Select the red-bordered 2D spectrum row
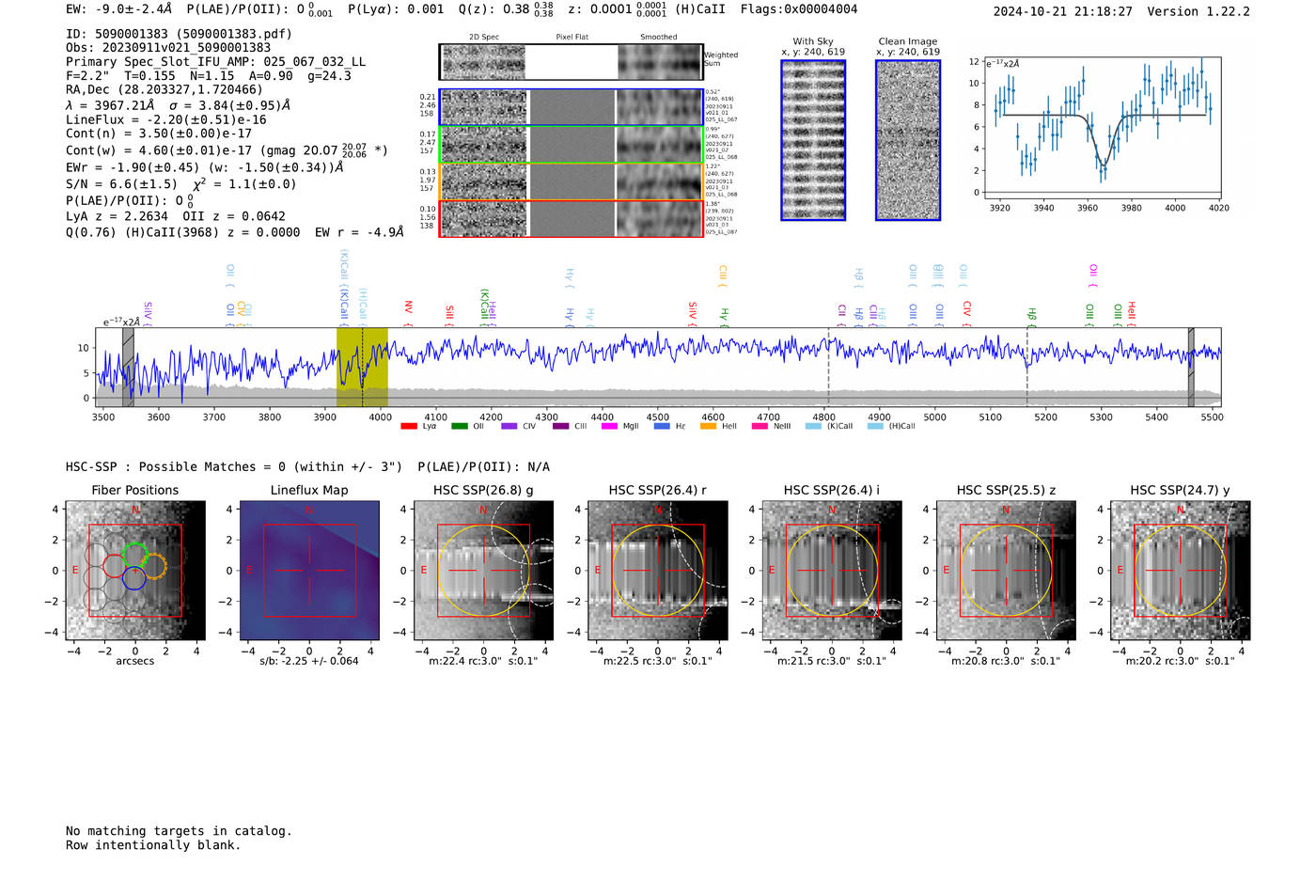The width and height of the screenshot is (1316, 896). click(572, 218)
